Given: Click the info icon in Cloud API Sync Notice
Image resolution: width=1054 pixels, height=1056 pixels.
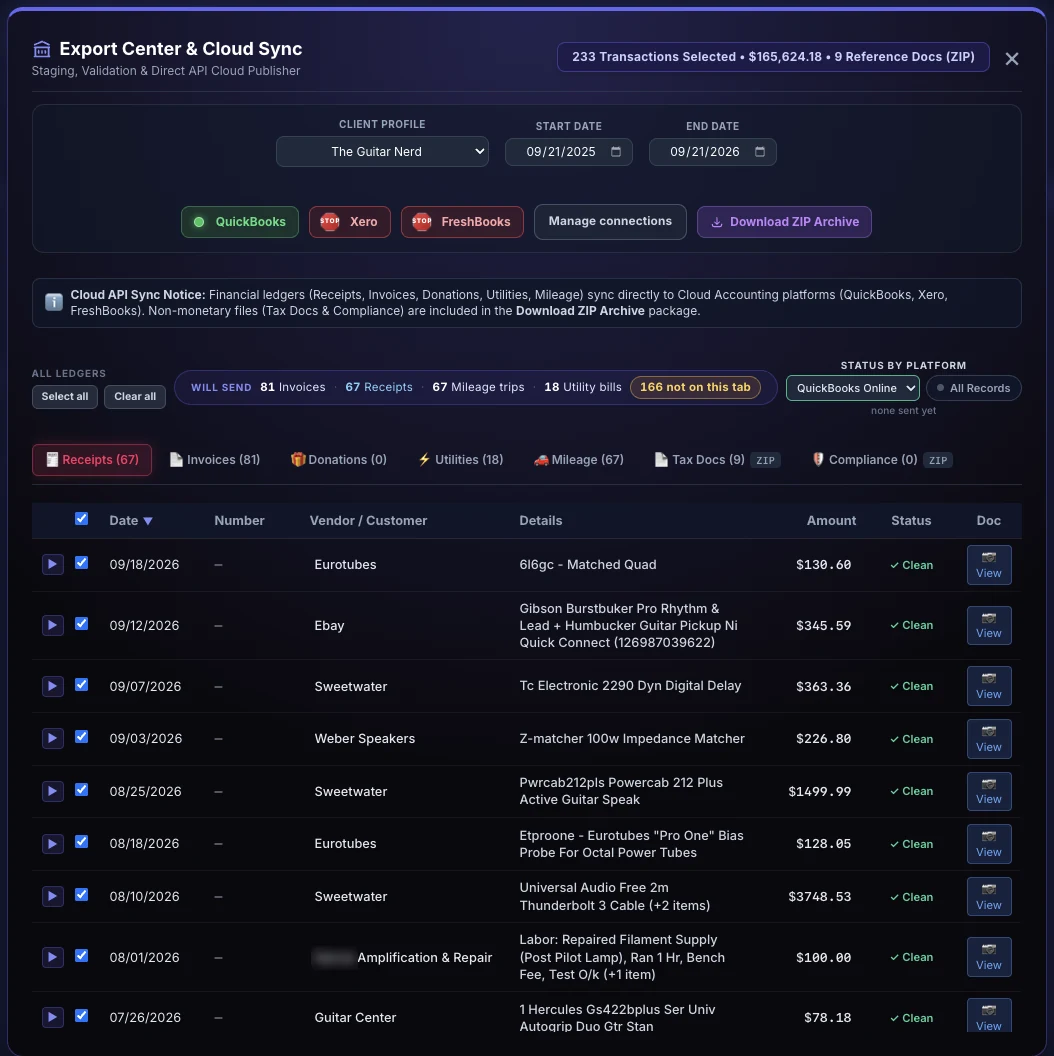Looking at the screenshot, I should point(54,302).
